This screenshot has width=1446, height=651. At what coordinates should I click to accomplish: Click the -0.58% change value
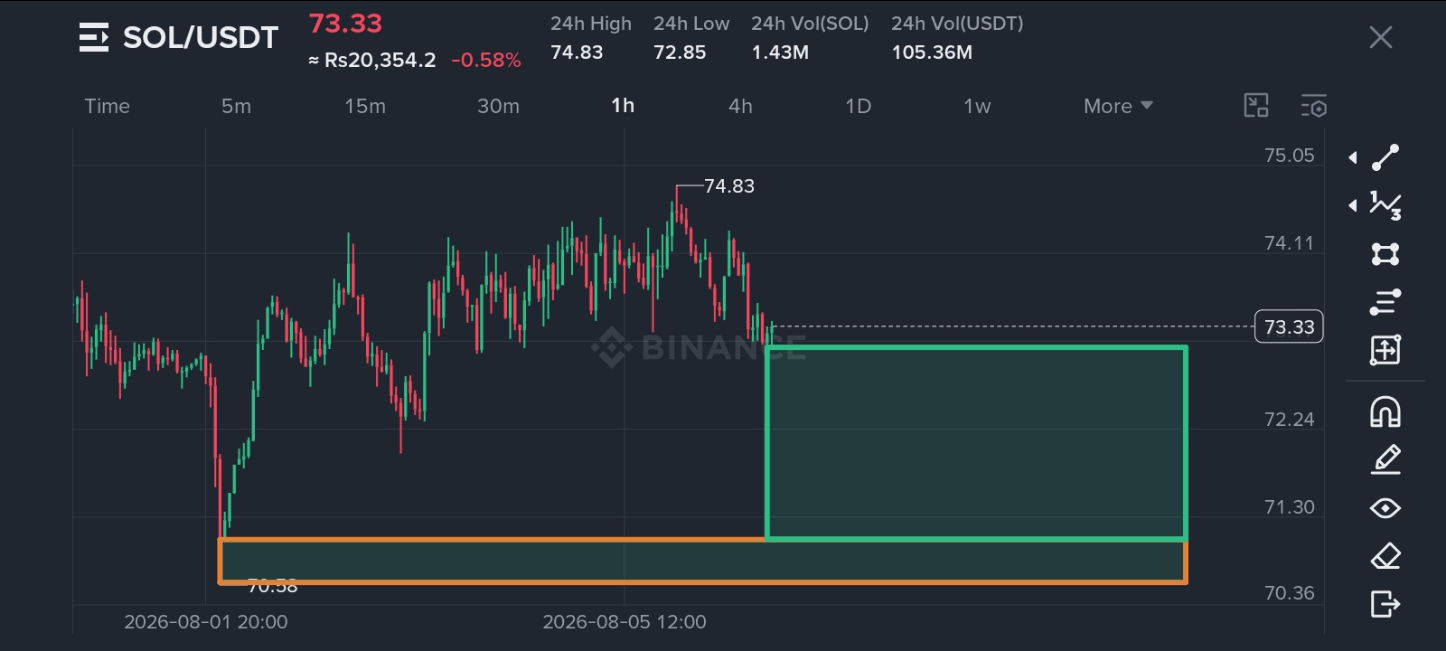point(486,60)
